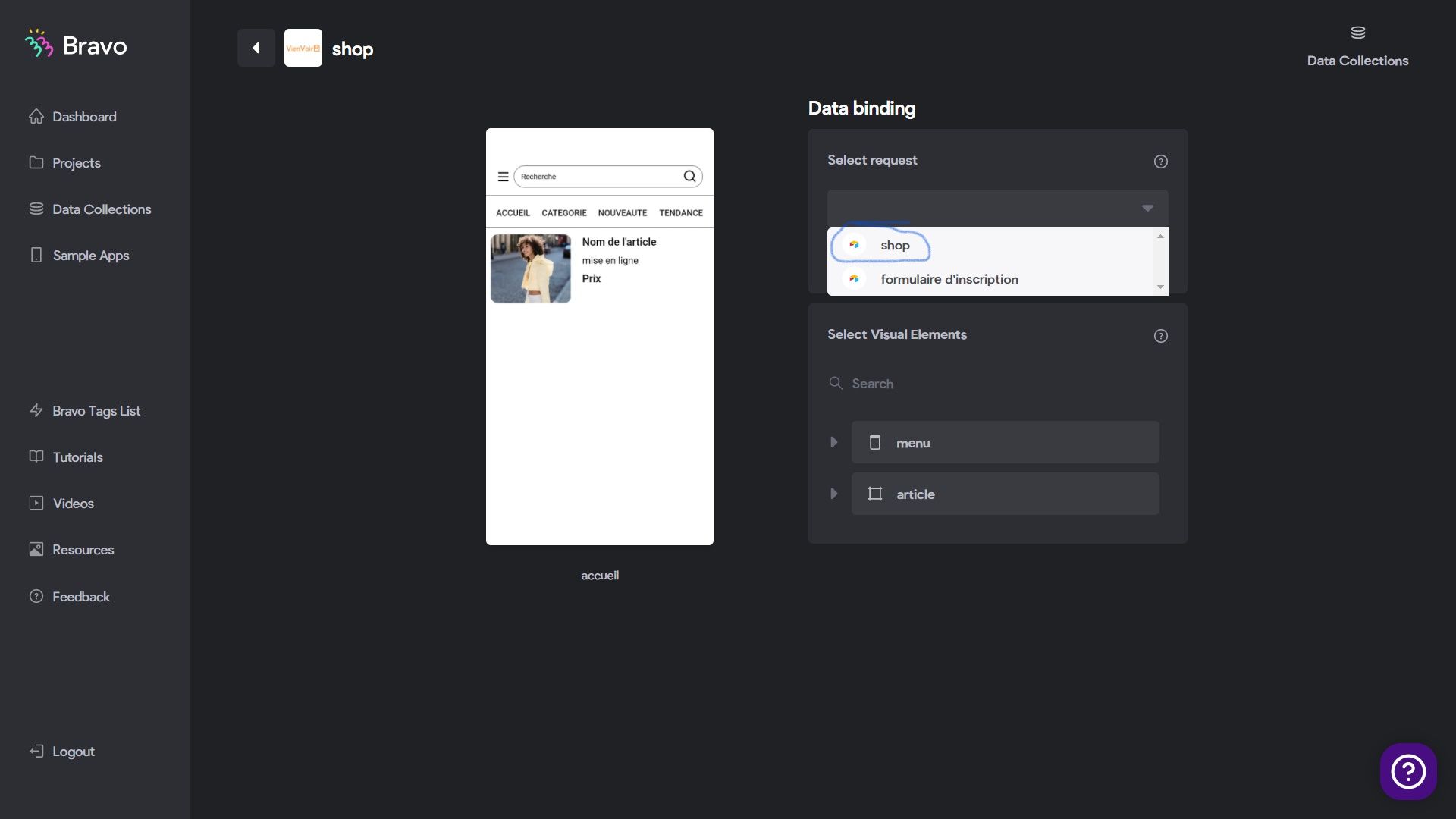
Task: Choose formulaire d'inscription request option
Action: [x=990, y=279]
